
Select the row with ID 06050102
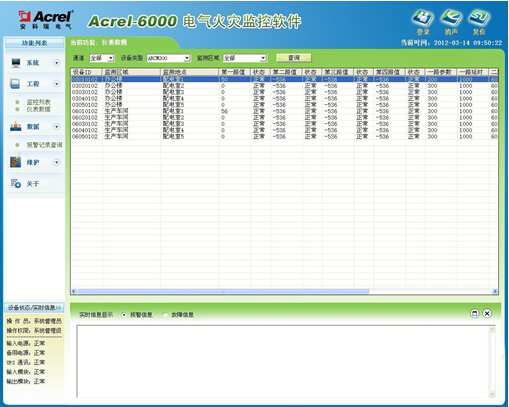click(285, 136)
